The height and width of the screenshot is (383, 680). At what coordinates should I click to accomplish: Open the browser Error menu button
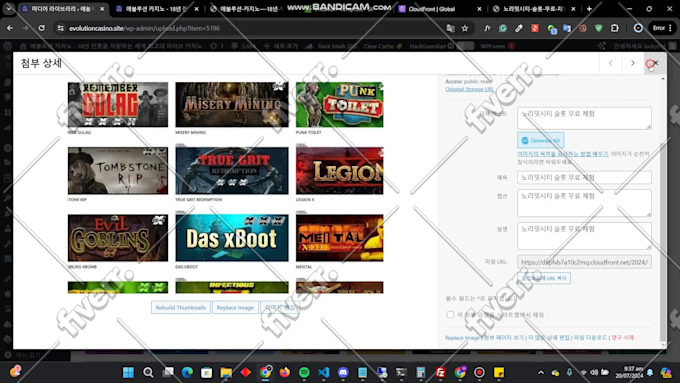pyautogui.click(x=662, y=28)
